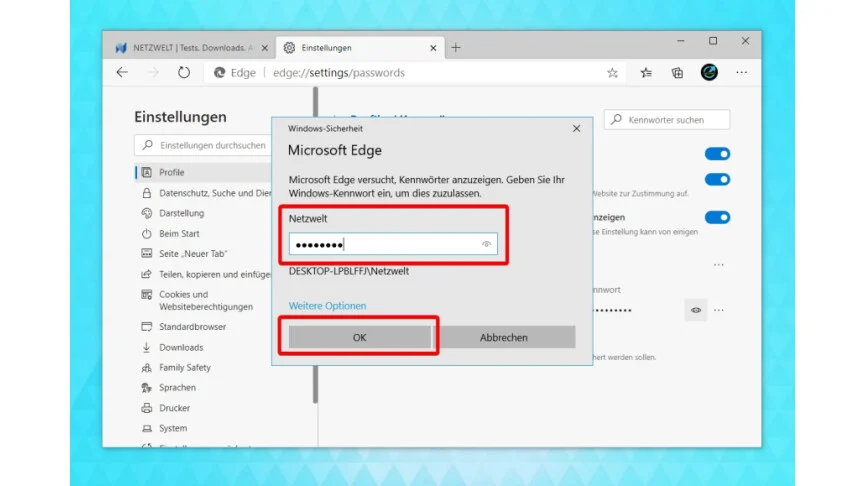Open more actions for saved password row
Screen dimensions: 864x486
[719, 310]
